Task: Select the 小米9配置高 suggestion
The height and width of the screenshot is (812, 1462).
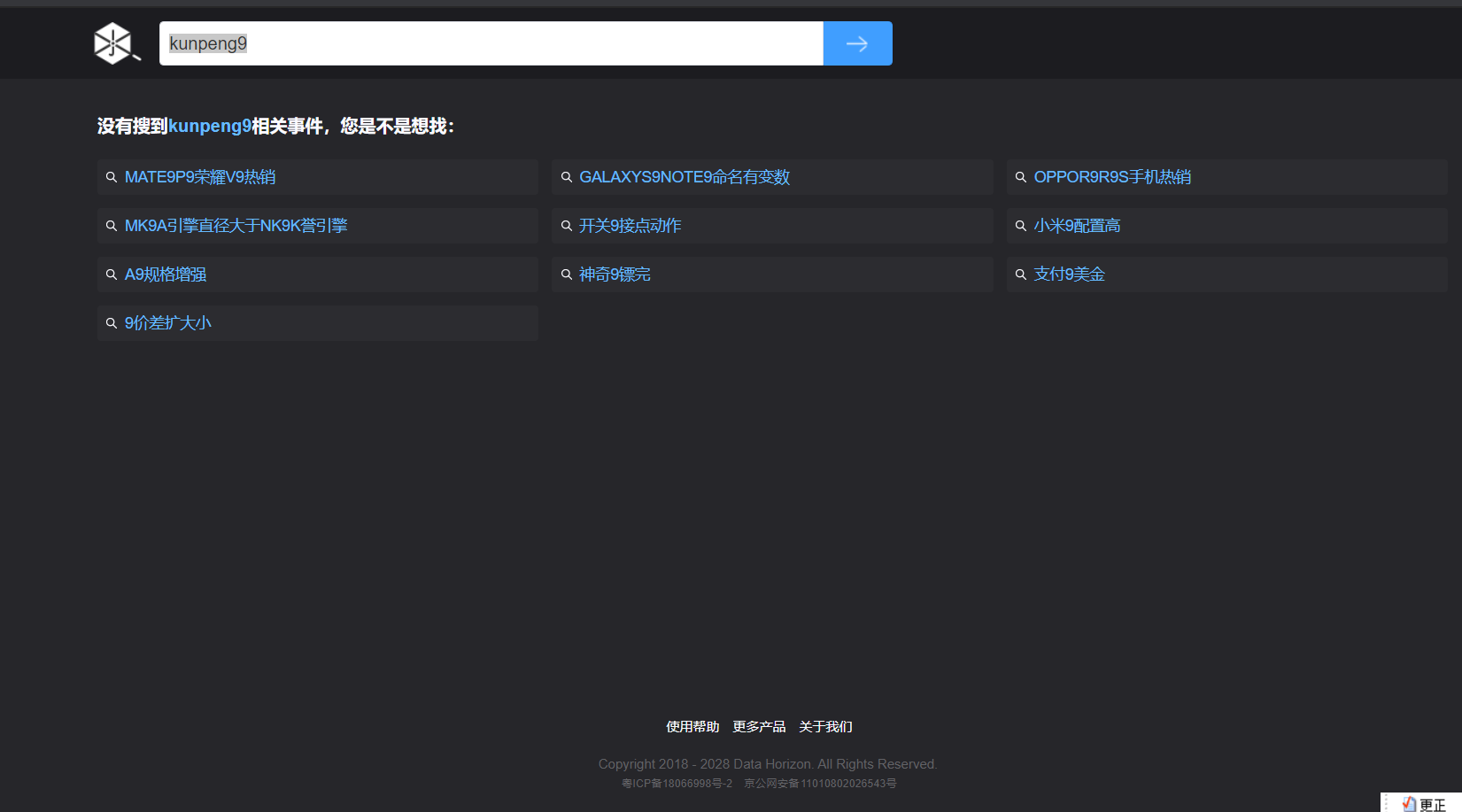Action: point(1226,226)
